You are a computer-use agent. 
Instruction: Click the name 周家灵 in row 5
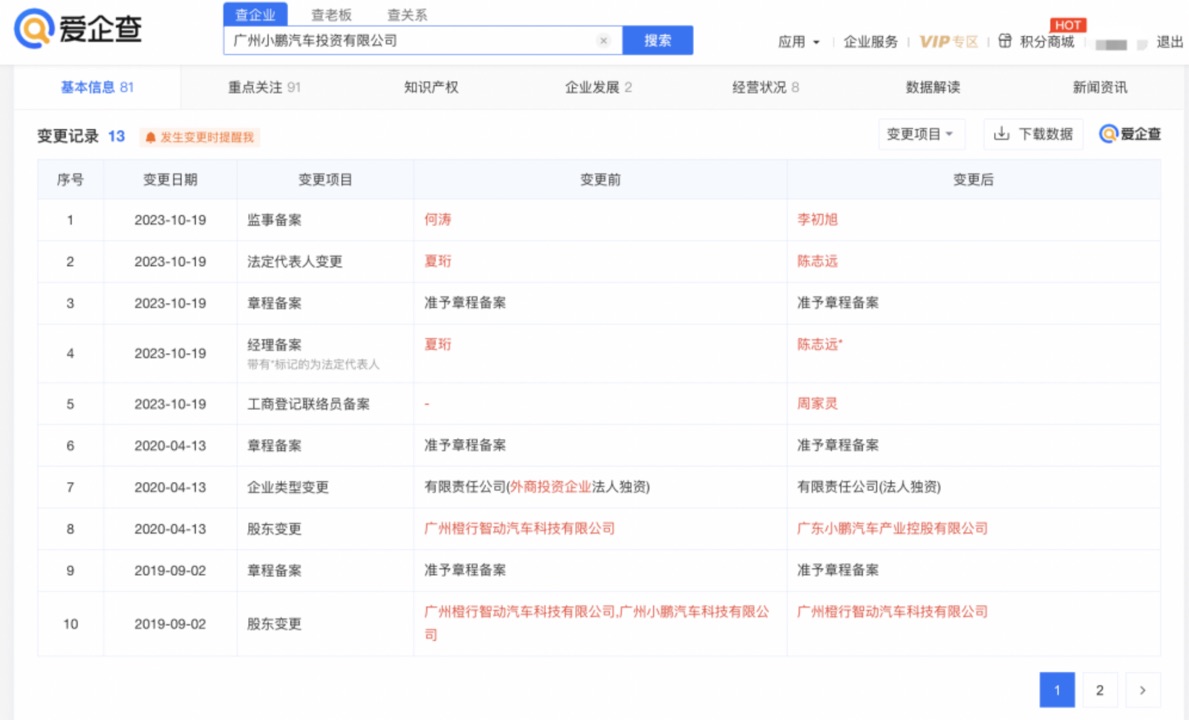point(817,404)
